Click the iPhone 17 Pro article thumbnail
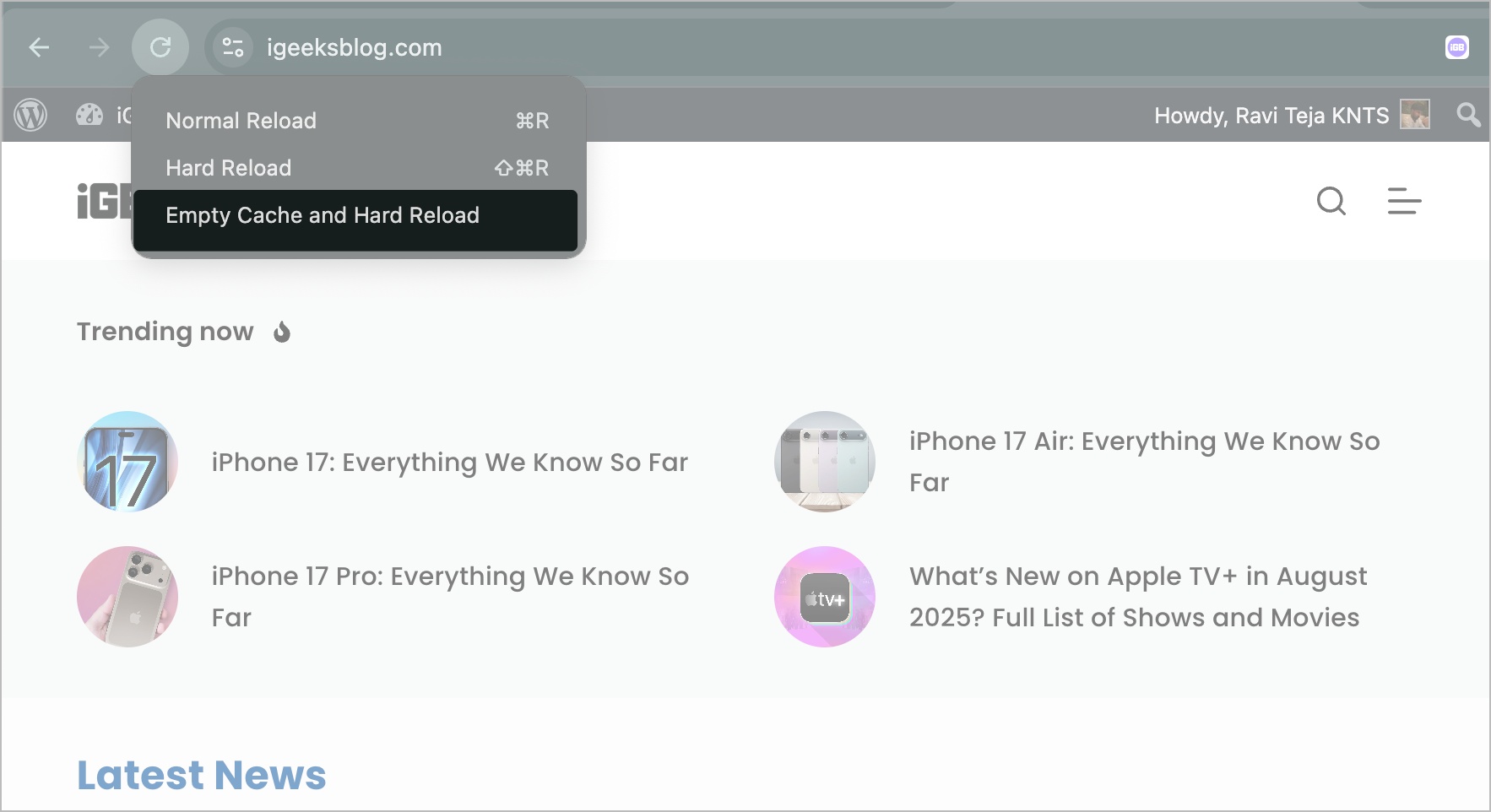Viewport: 1491px width, 812px height. (127, 597)
